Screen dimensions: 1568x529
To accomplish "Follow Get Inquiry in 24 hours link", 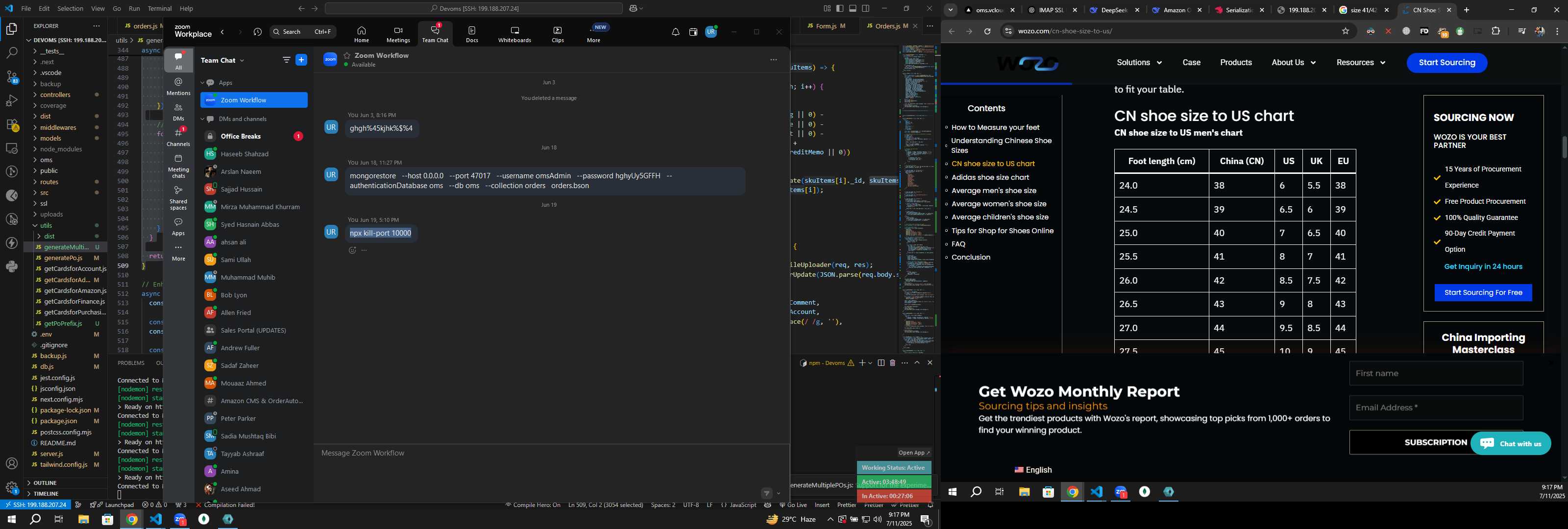I will (1483, 266).
